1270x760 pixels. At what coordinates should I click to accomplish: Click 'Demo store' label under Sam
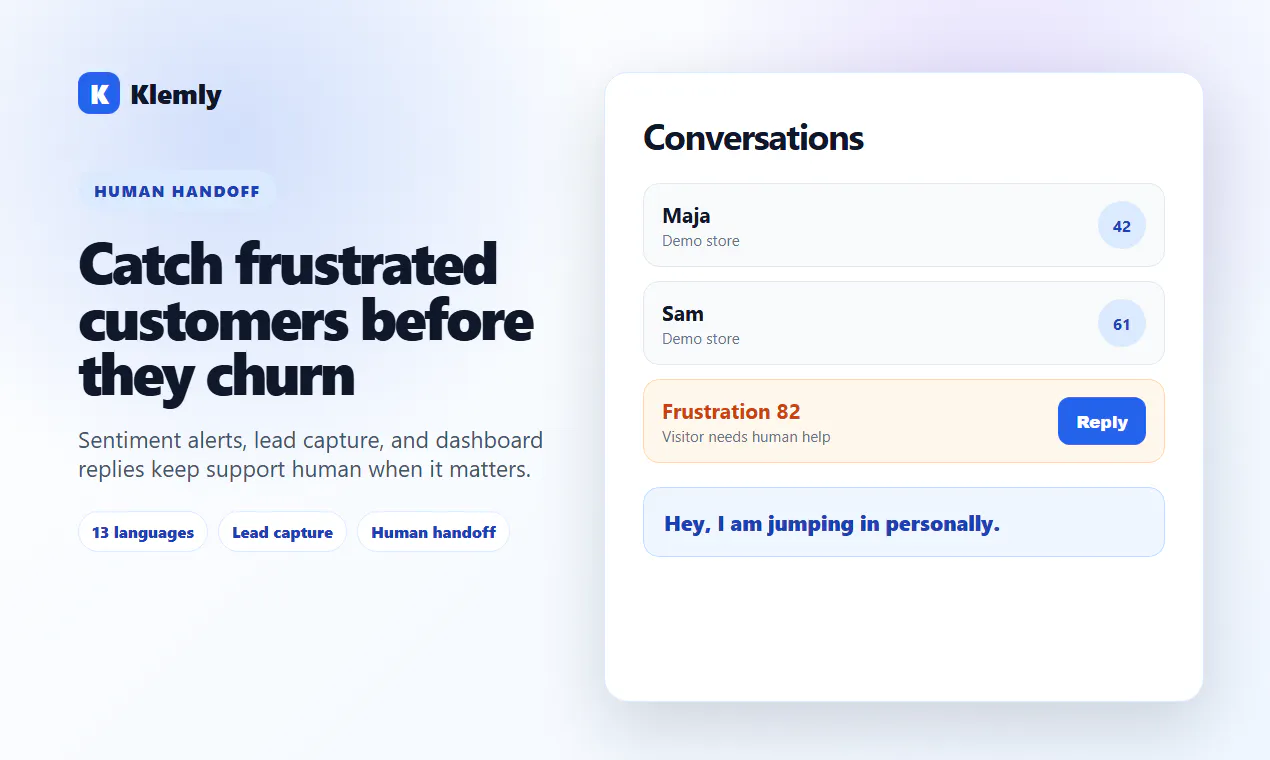(x=701, y=339)
